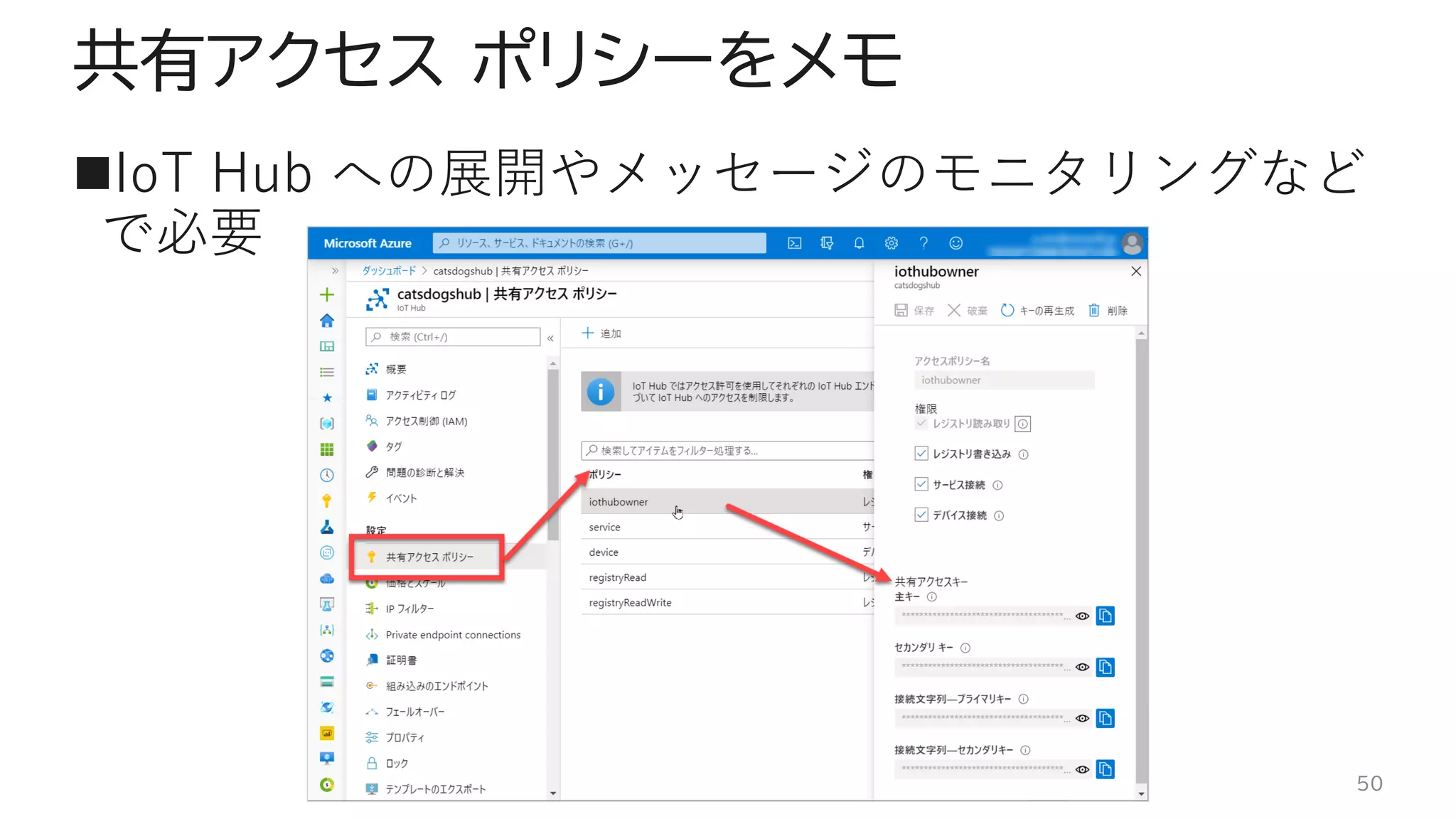1456x819 pixels.
Task: Click 保存 save button in policy panel
Action: (x=914, y=311)
